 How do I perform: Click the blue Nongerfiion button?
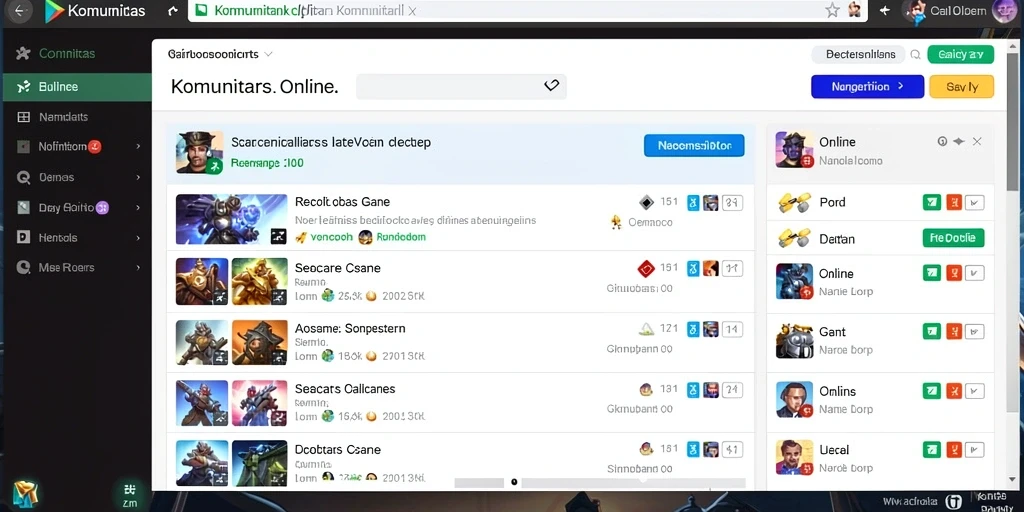pos(867,86)
